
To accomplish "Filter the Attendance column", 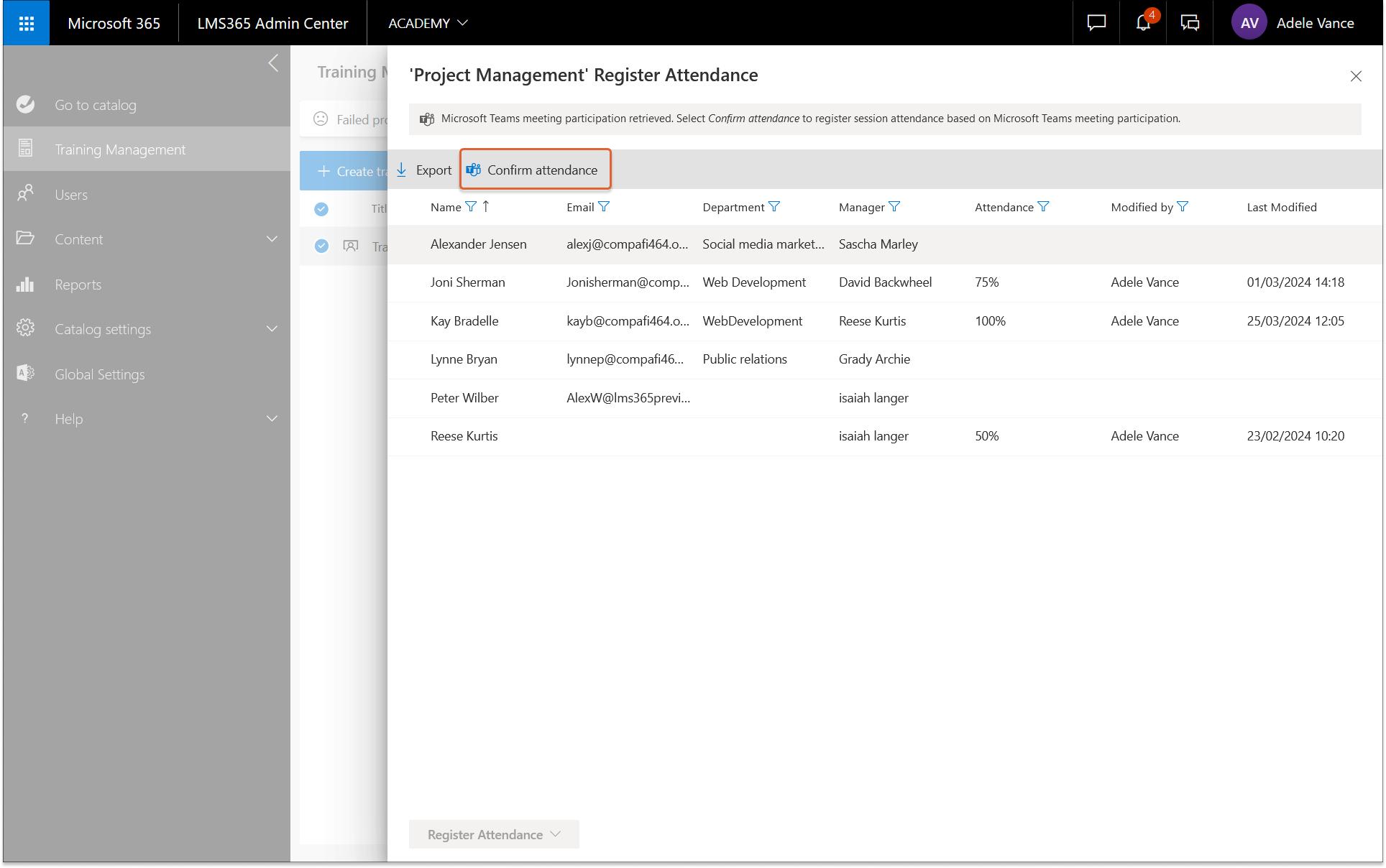I will [1044, 207].
